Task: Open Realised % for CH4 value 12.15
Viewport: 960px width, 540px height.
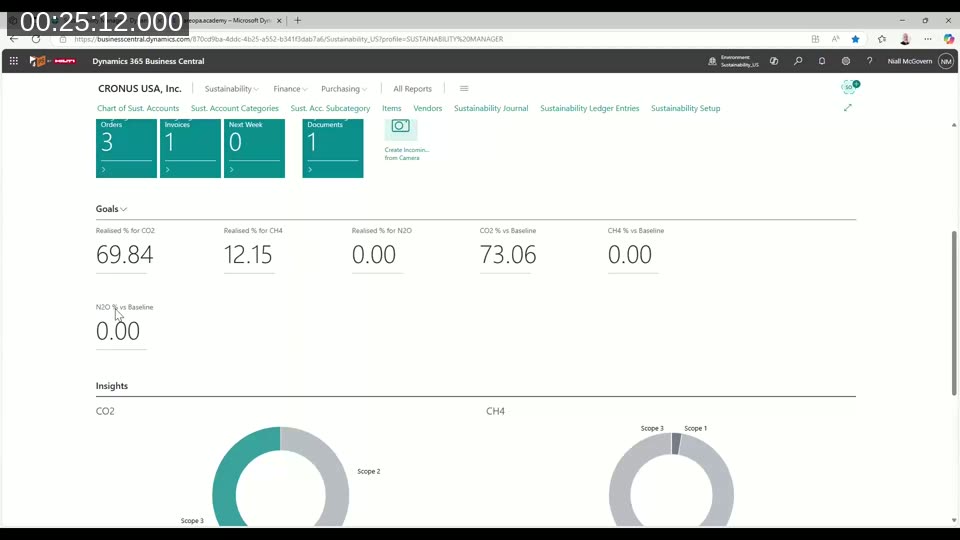Action: (248, 255)
